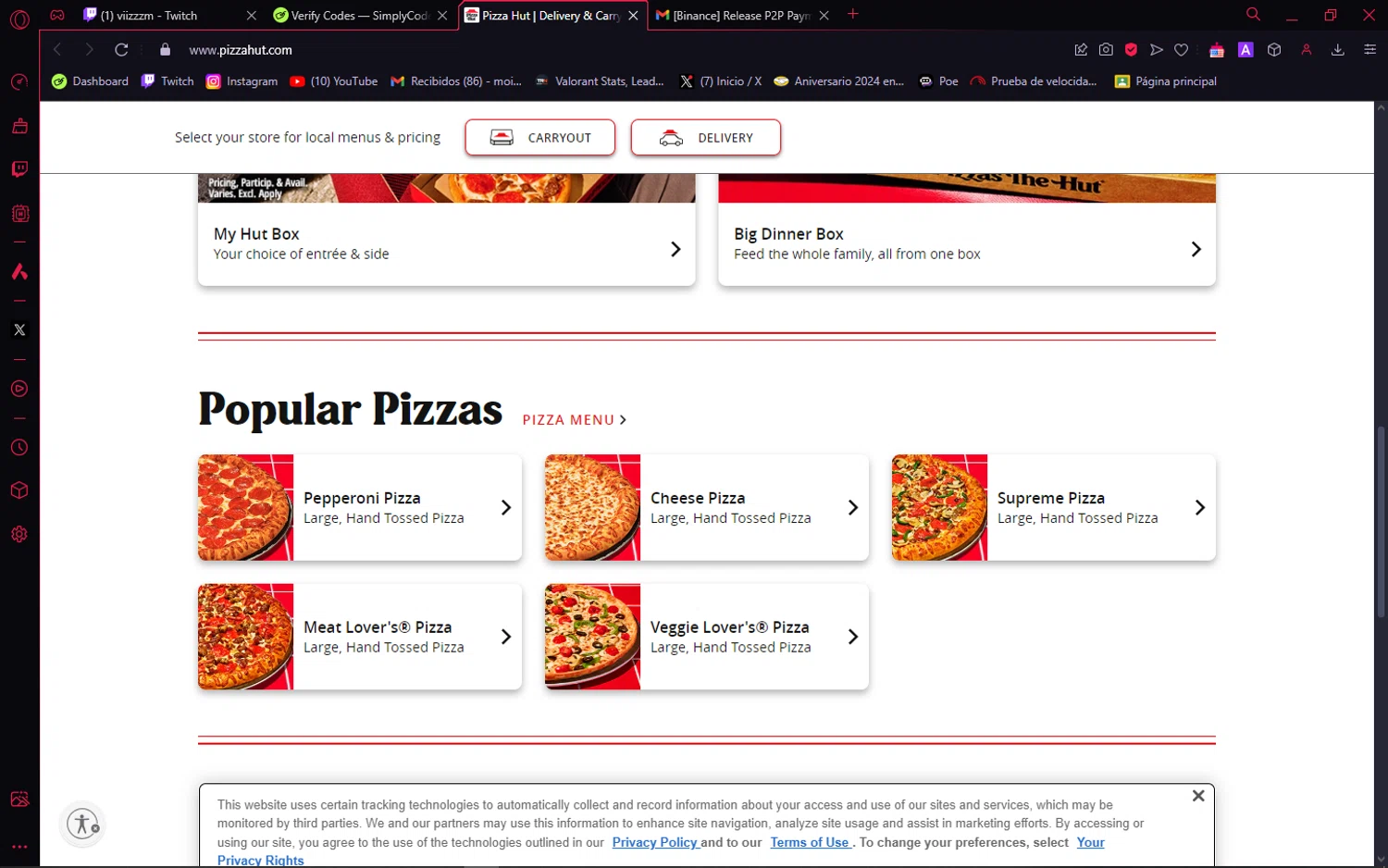Open Settings gear in the sidebar

tap(19, 534)
